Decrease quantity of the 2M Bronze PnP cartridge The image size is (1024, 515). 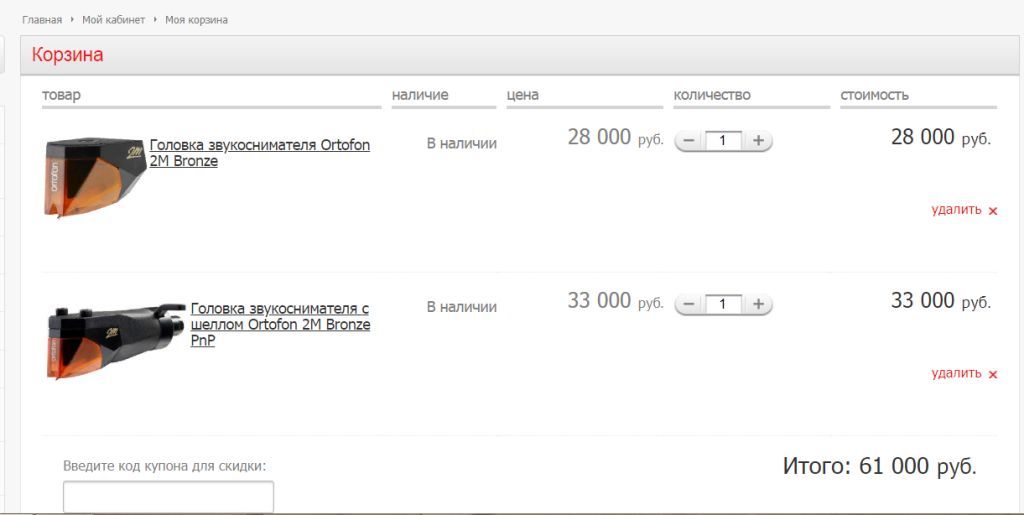click(689, 304)
